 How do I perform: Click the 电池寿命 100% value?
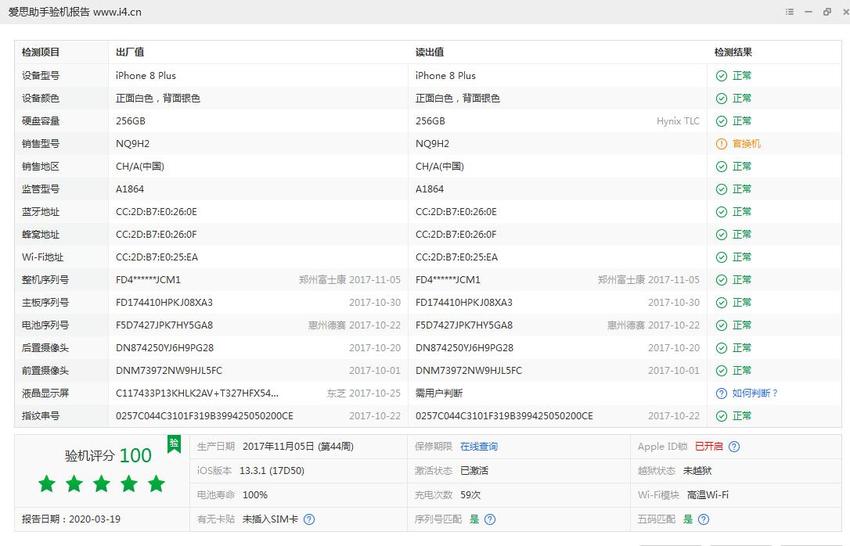tap(255, 495)
